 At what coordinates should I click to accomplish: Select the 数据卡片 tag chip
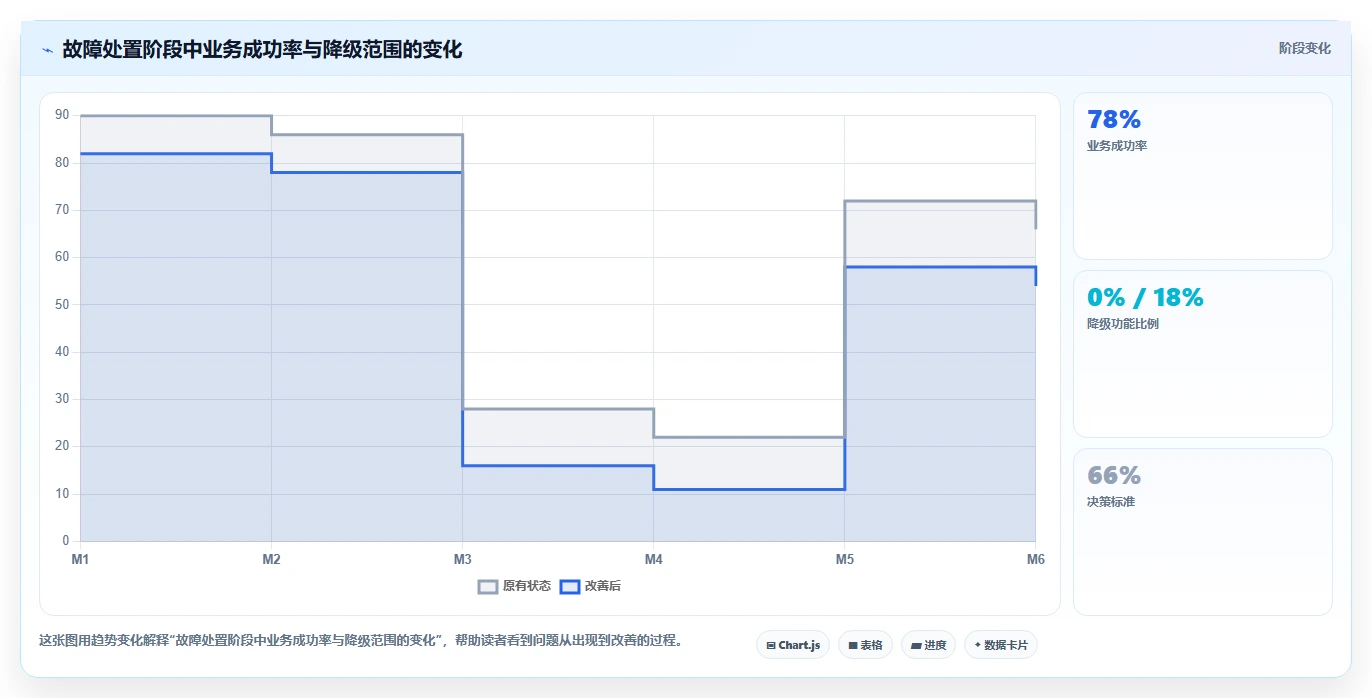click(1000, 645)
